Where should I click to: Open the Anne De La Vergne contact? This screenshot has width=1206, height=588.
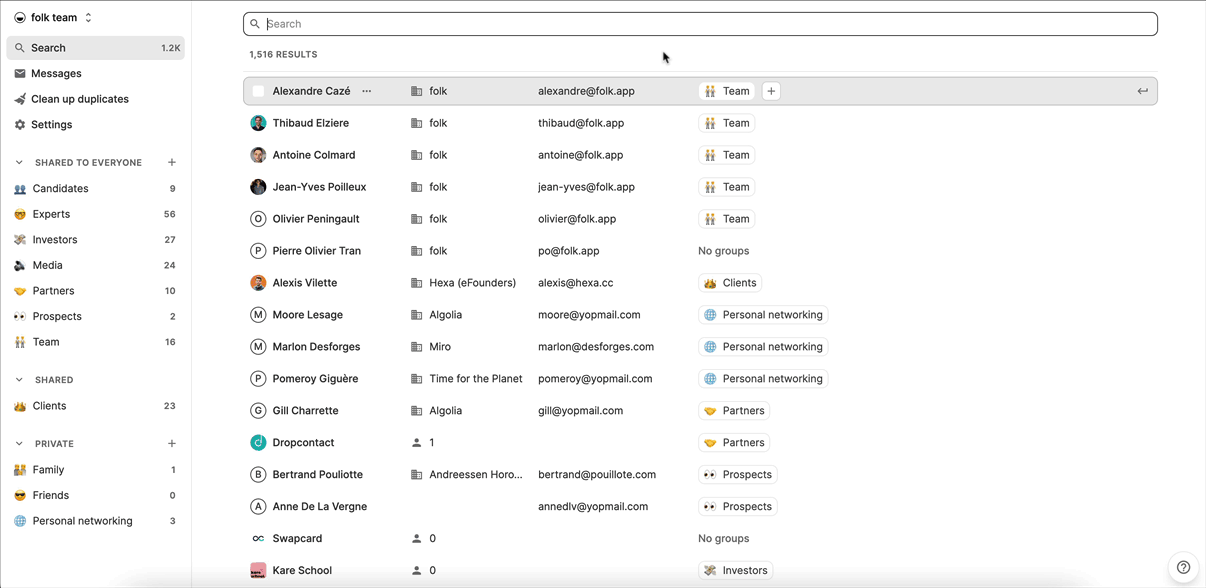(x=320, y=507)
